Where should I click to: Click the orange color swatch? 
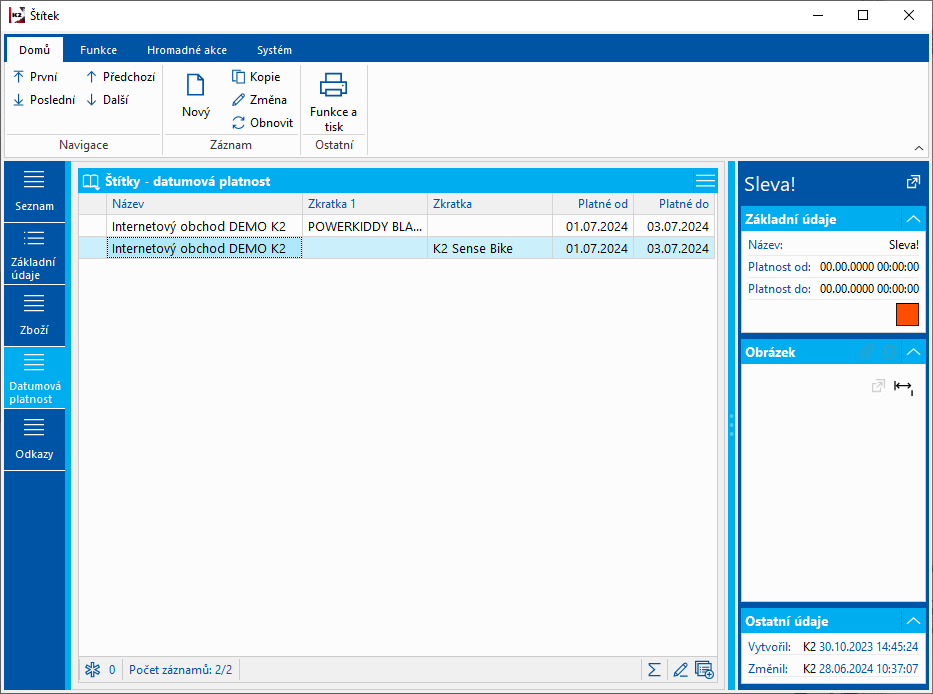coord(906,314)
